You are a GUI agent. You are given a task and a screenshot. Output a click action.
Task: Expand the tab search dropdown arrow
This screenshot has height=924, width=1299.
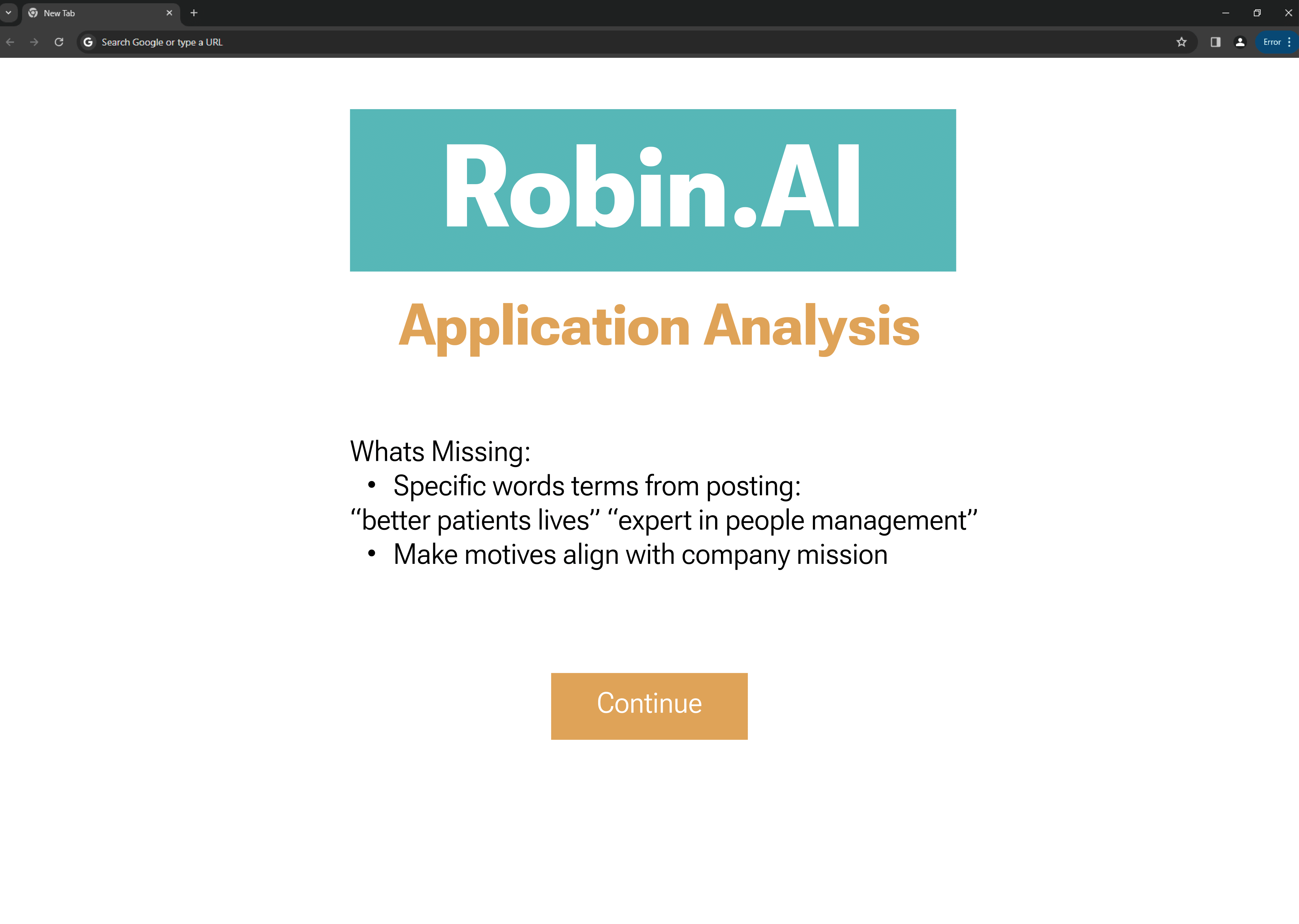pyautogui.click(x=8, y=13)
